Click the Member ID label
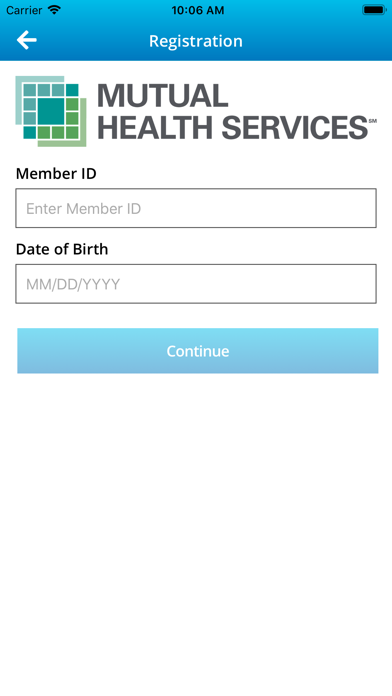Viewport: 392px width, 696px height. (x=56, y=174)
